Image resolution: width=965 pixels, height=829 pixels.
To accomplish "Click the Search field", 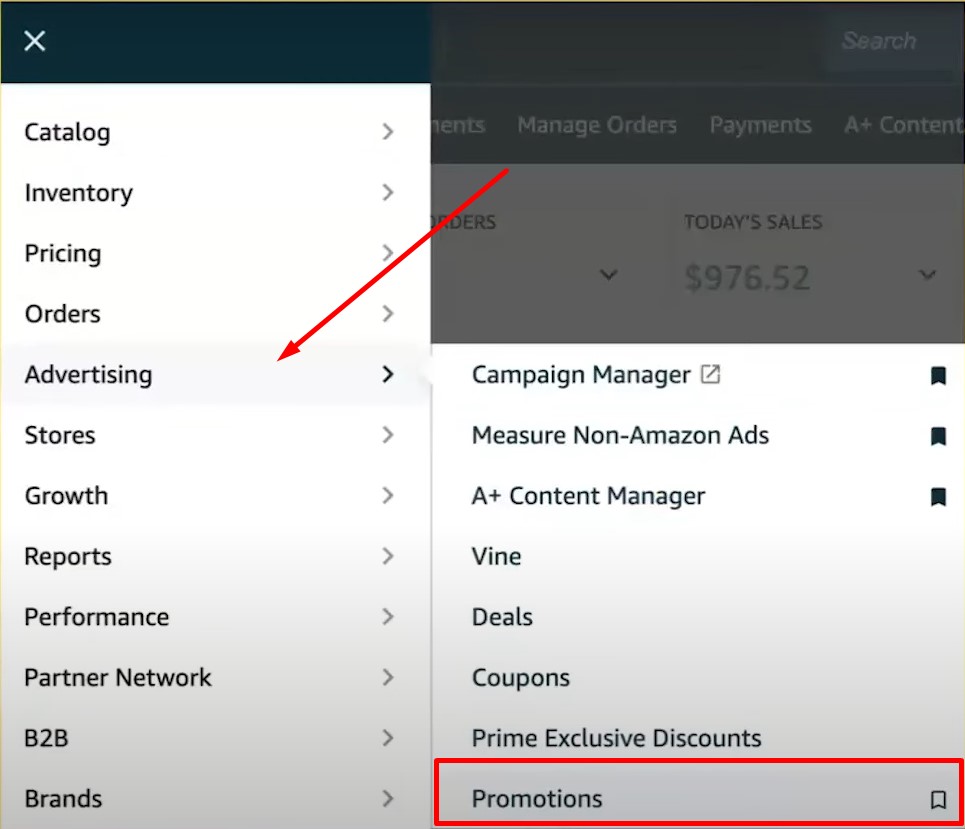I will [878, 41].
